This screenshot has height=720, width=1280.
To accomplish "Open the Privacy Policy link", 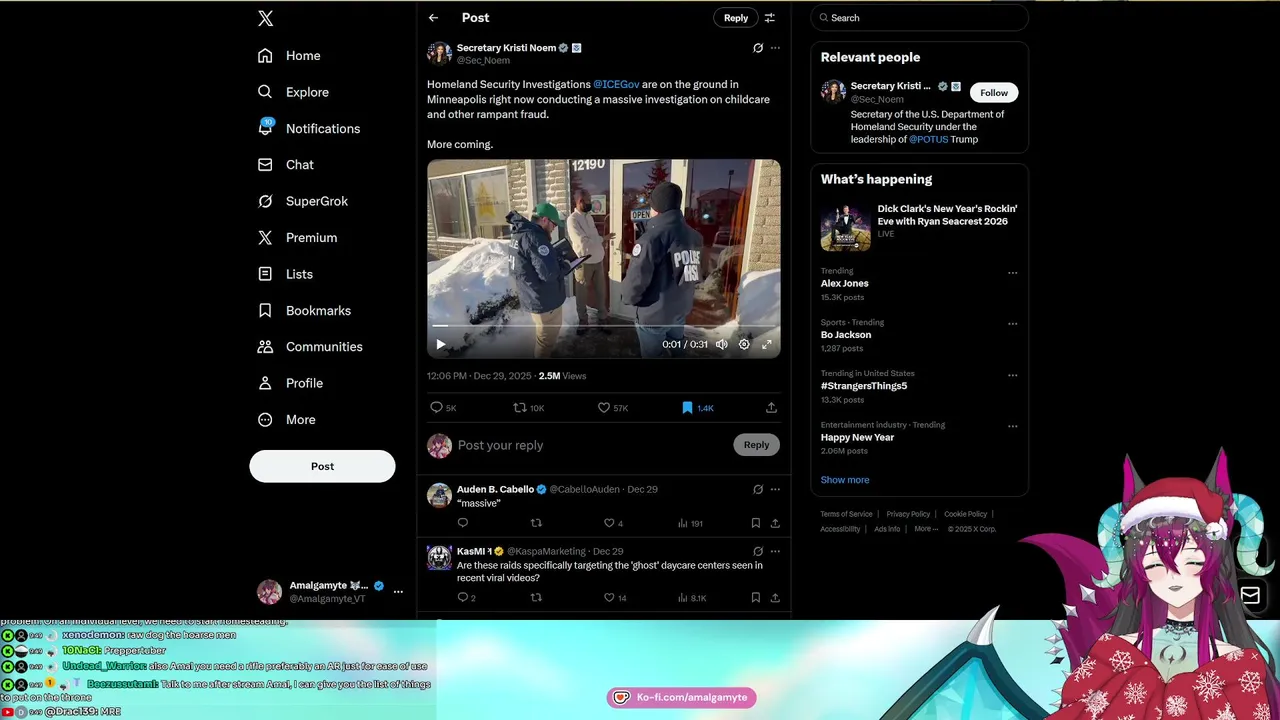I will 908,514.
